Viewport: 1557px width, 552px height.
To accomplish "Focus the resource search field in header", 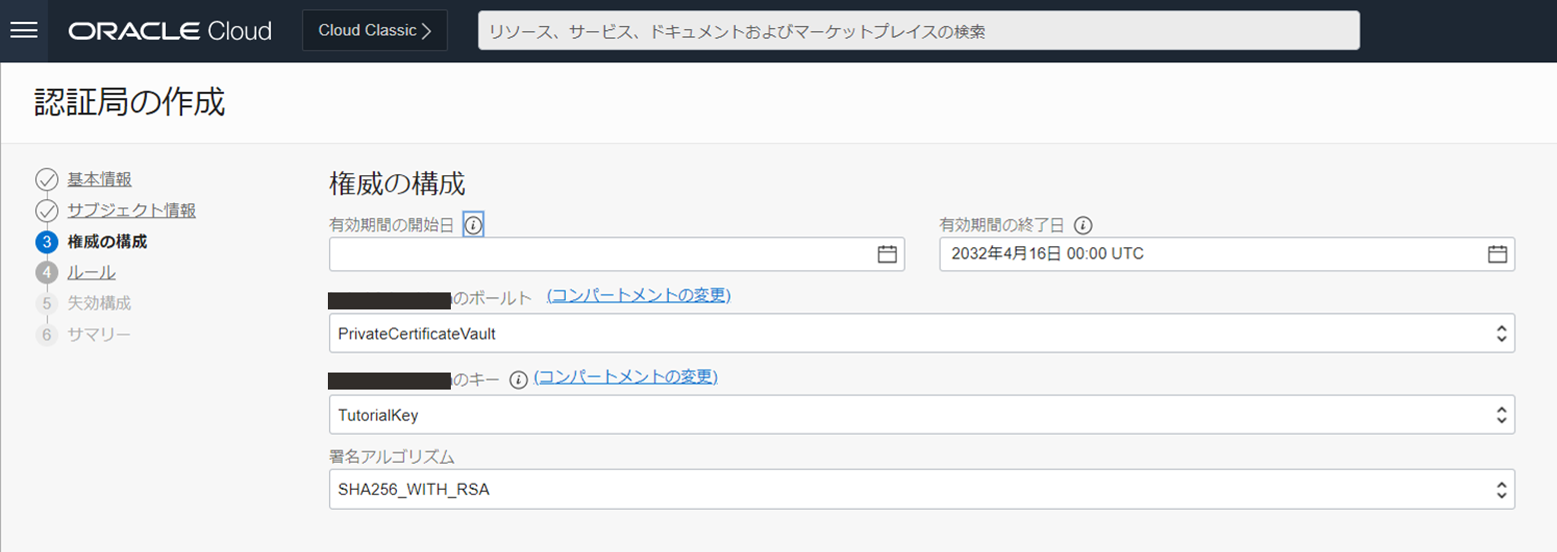I will point(918,31).
